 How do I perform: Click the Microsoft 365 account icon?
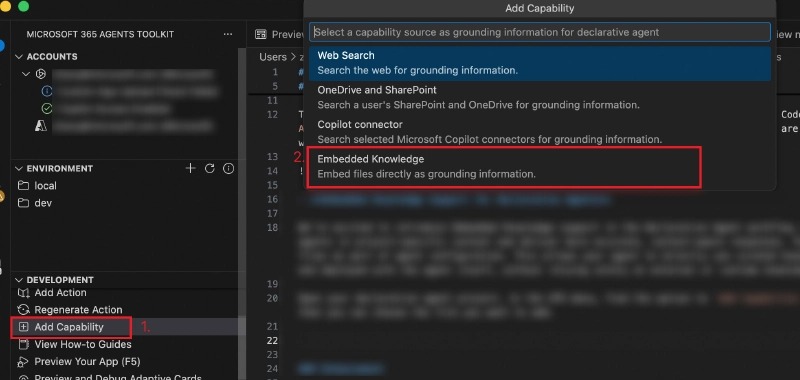click(x=40, y=74)
